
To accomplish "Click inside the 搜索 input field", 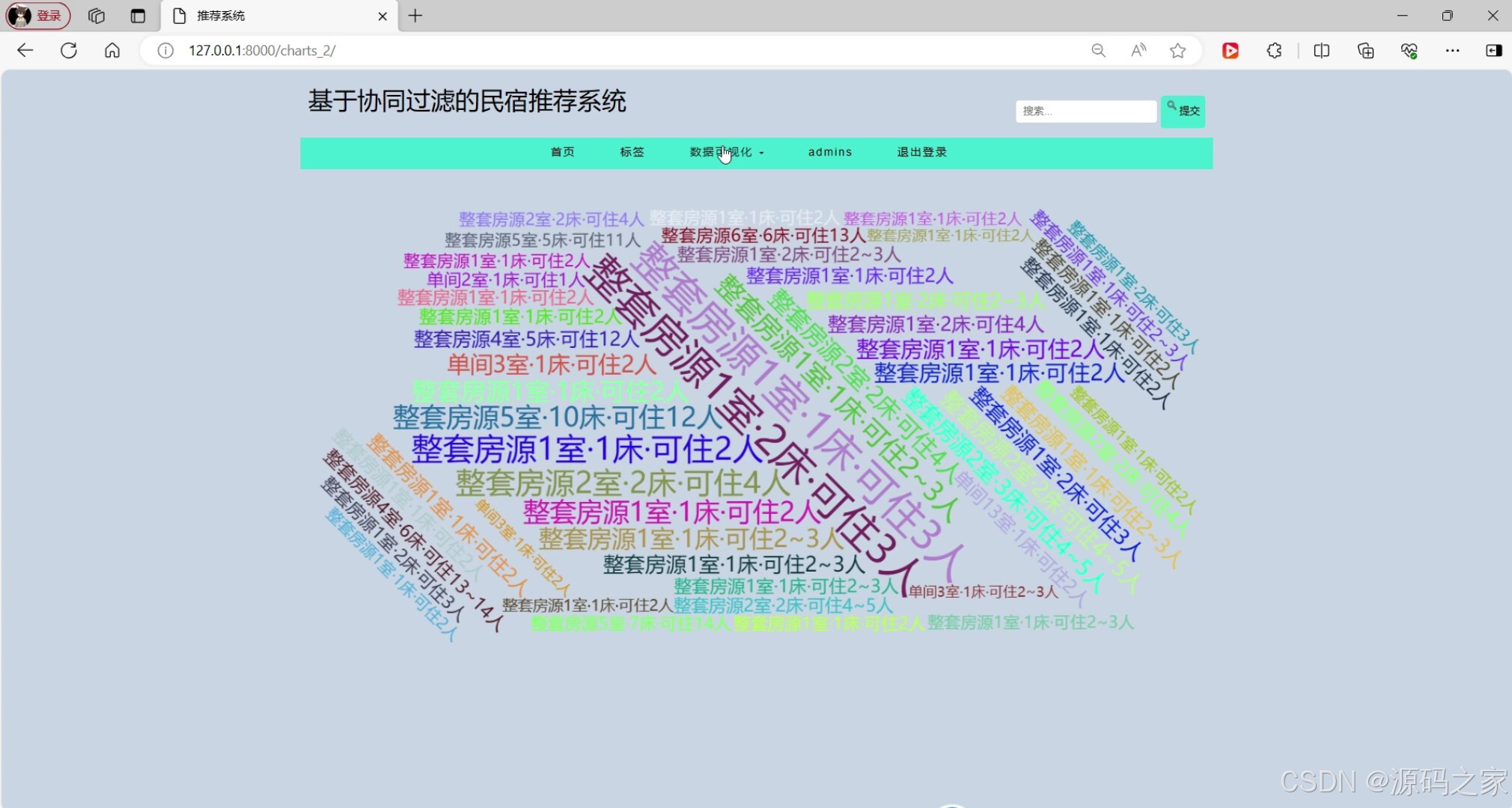I will [x=1085, y=111].
